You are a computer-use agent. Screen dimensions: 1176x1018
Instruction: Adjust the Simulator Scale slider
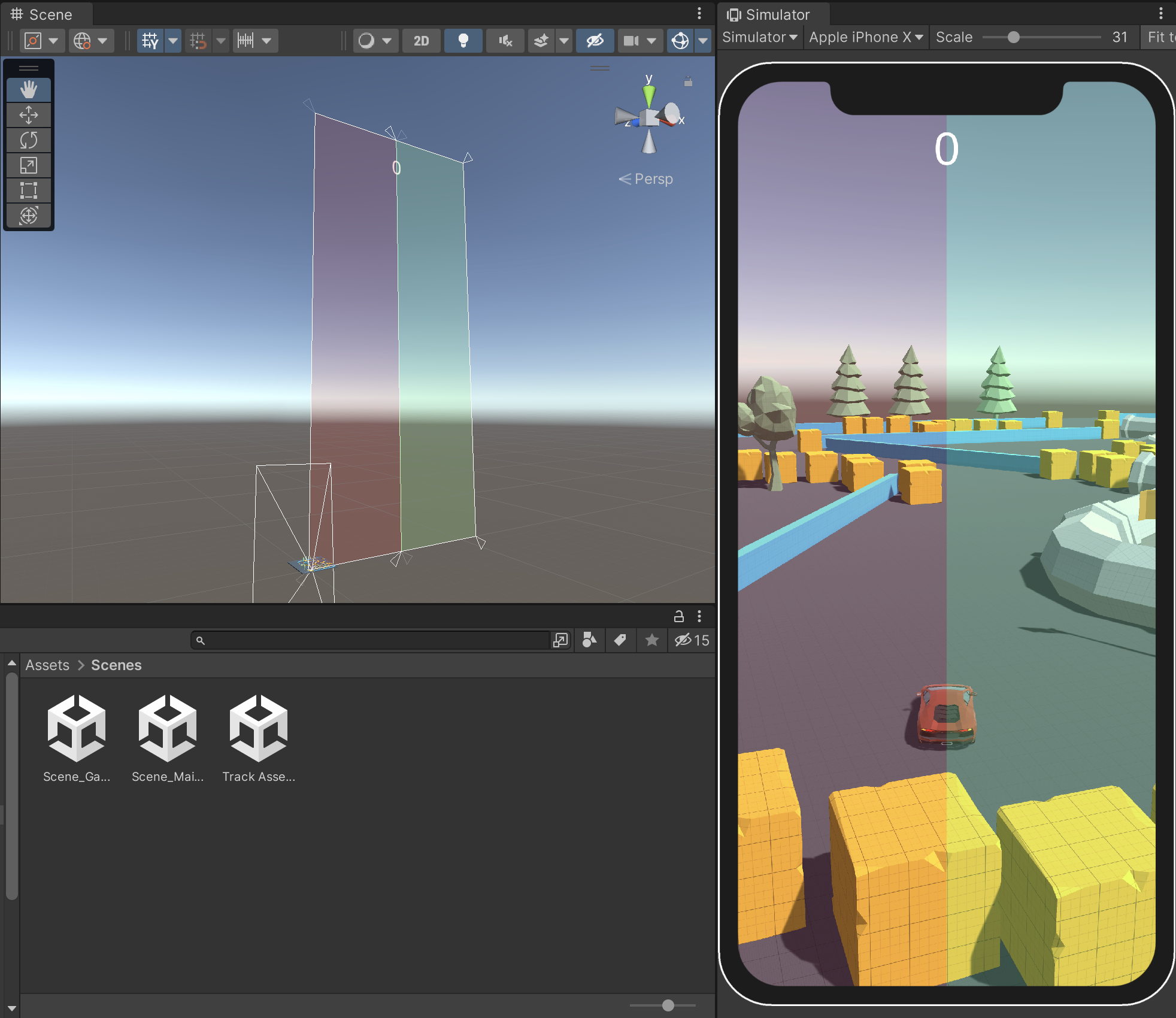[x=1013, y=37]
